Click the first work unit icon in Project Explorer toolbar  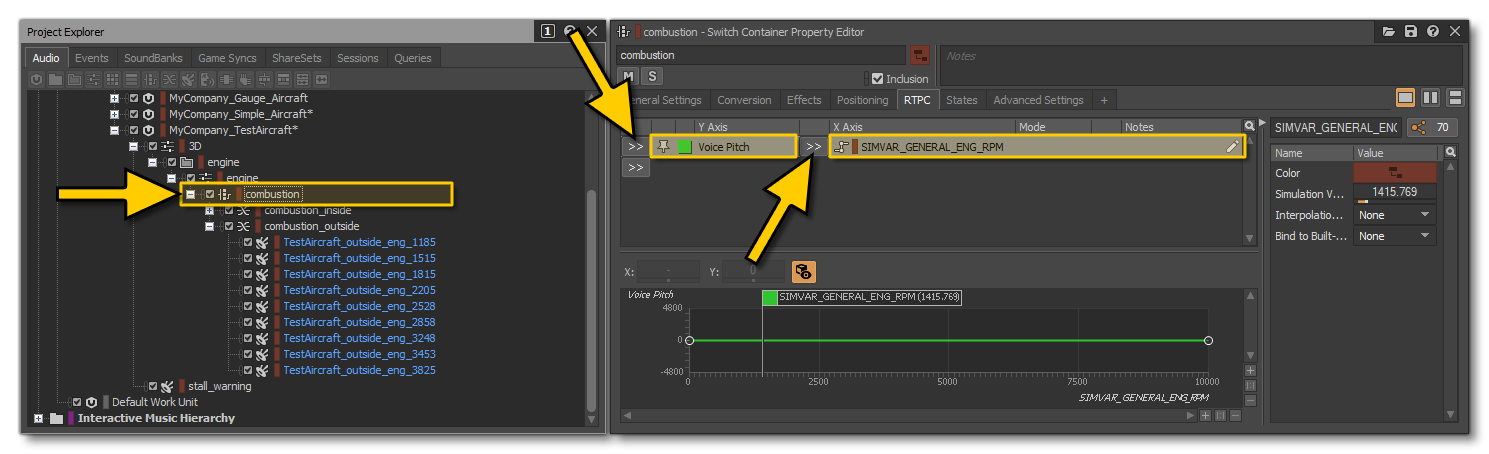(37, 79)
